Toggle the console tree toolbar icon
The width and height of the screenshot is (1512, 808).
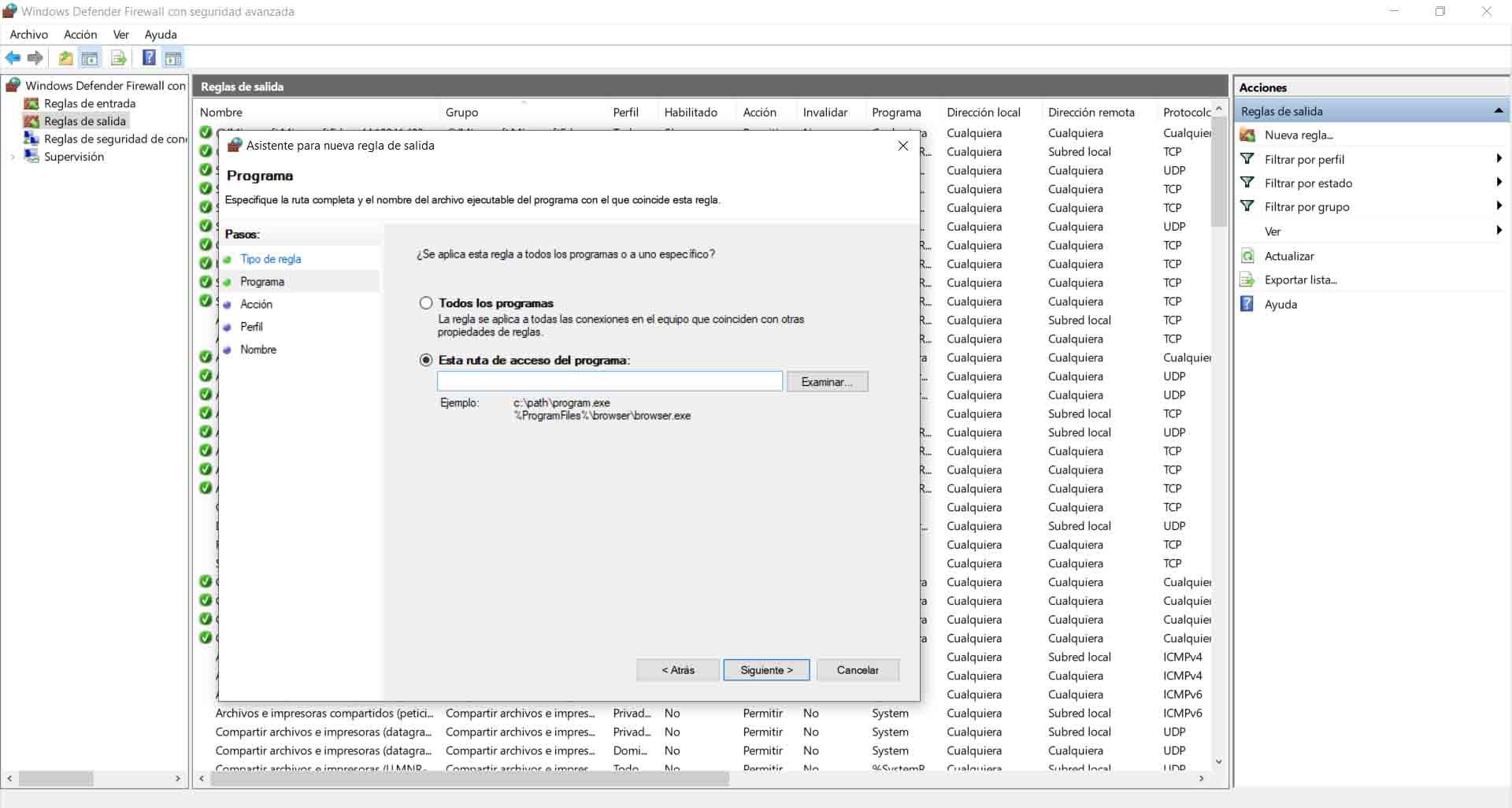(x=91, y=58)
